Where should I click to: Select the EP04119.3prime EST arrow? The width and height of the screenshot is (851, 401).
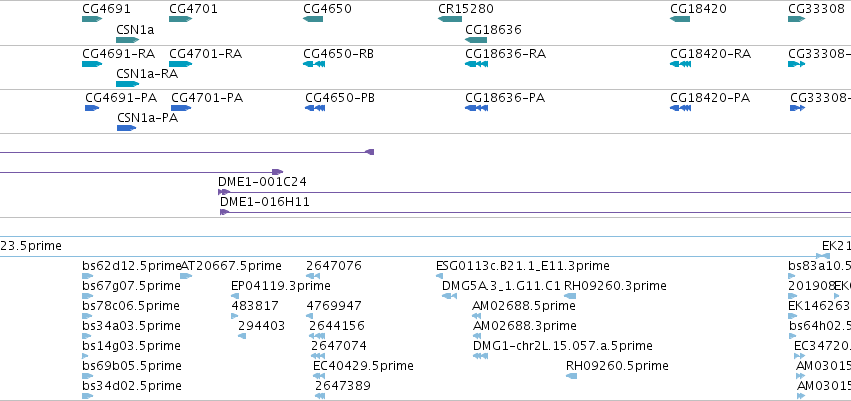[235, 296]
